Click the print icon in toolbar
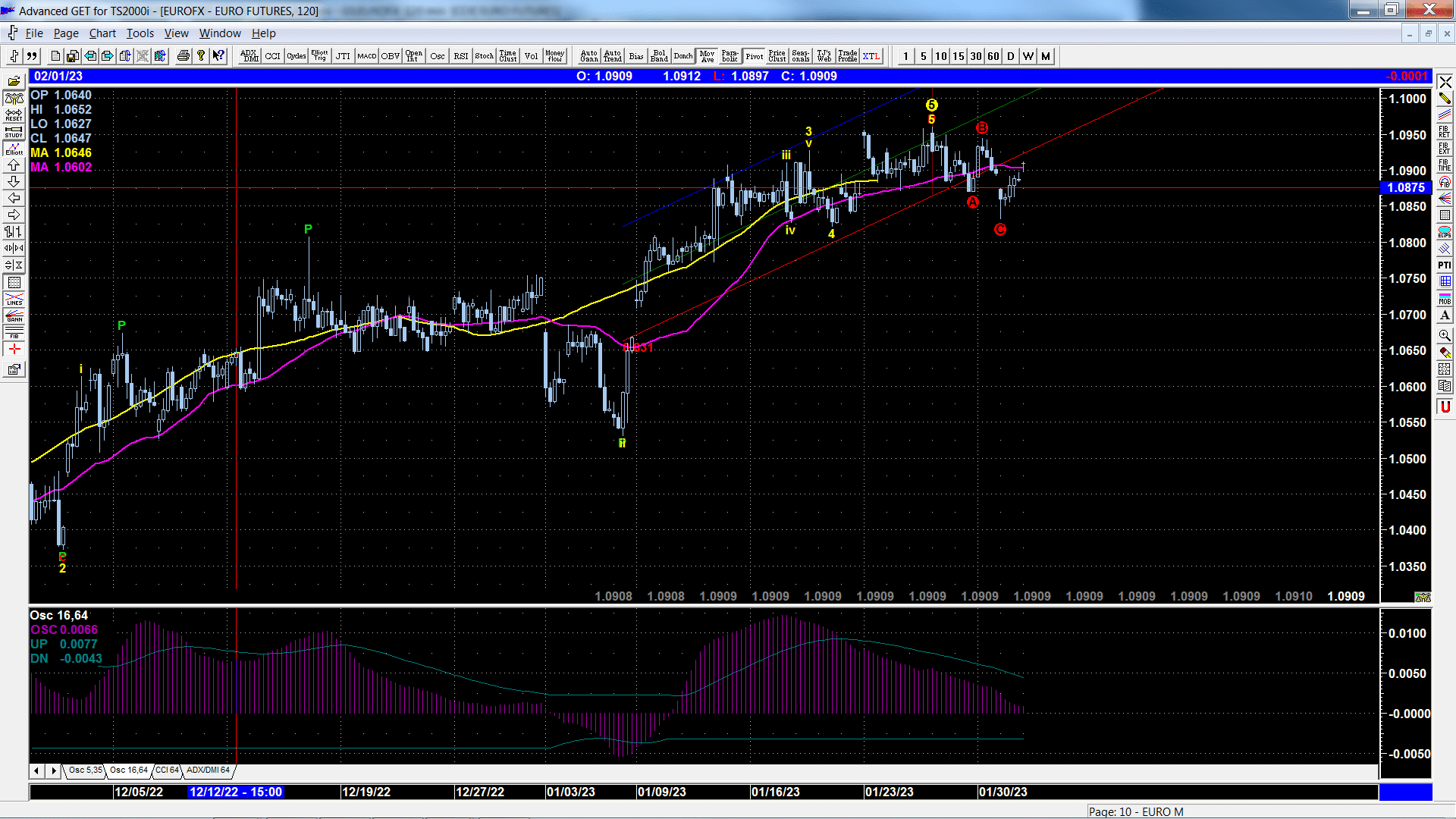The height and width of the screenshot is (819, 1456). 183,56
